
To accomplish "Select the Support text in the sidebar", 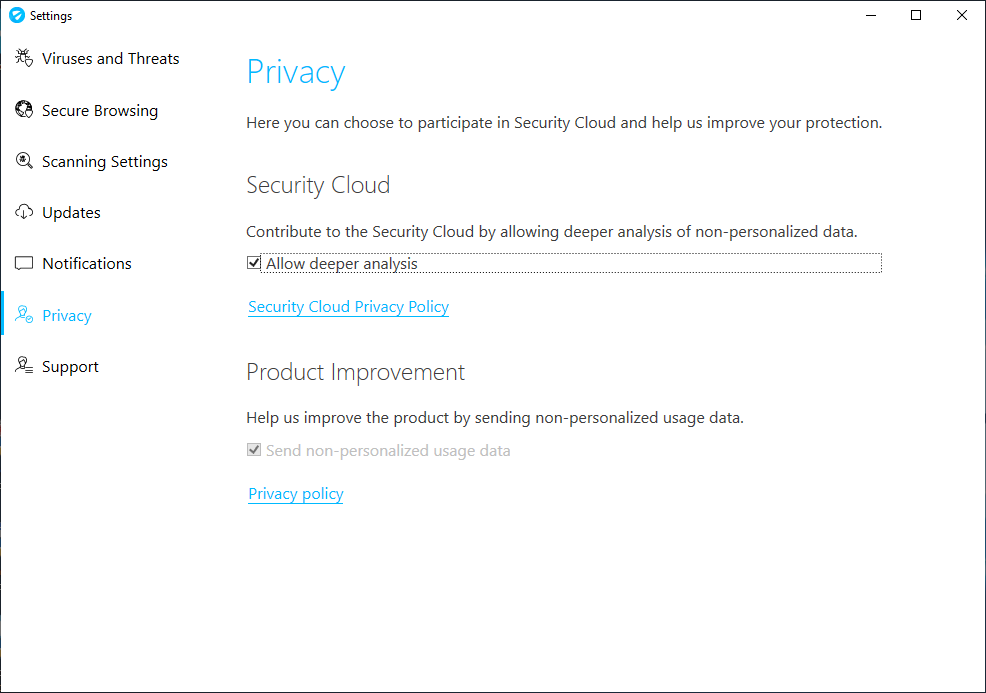I will (70, 367).
